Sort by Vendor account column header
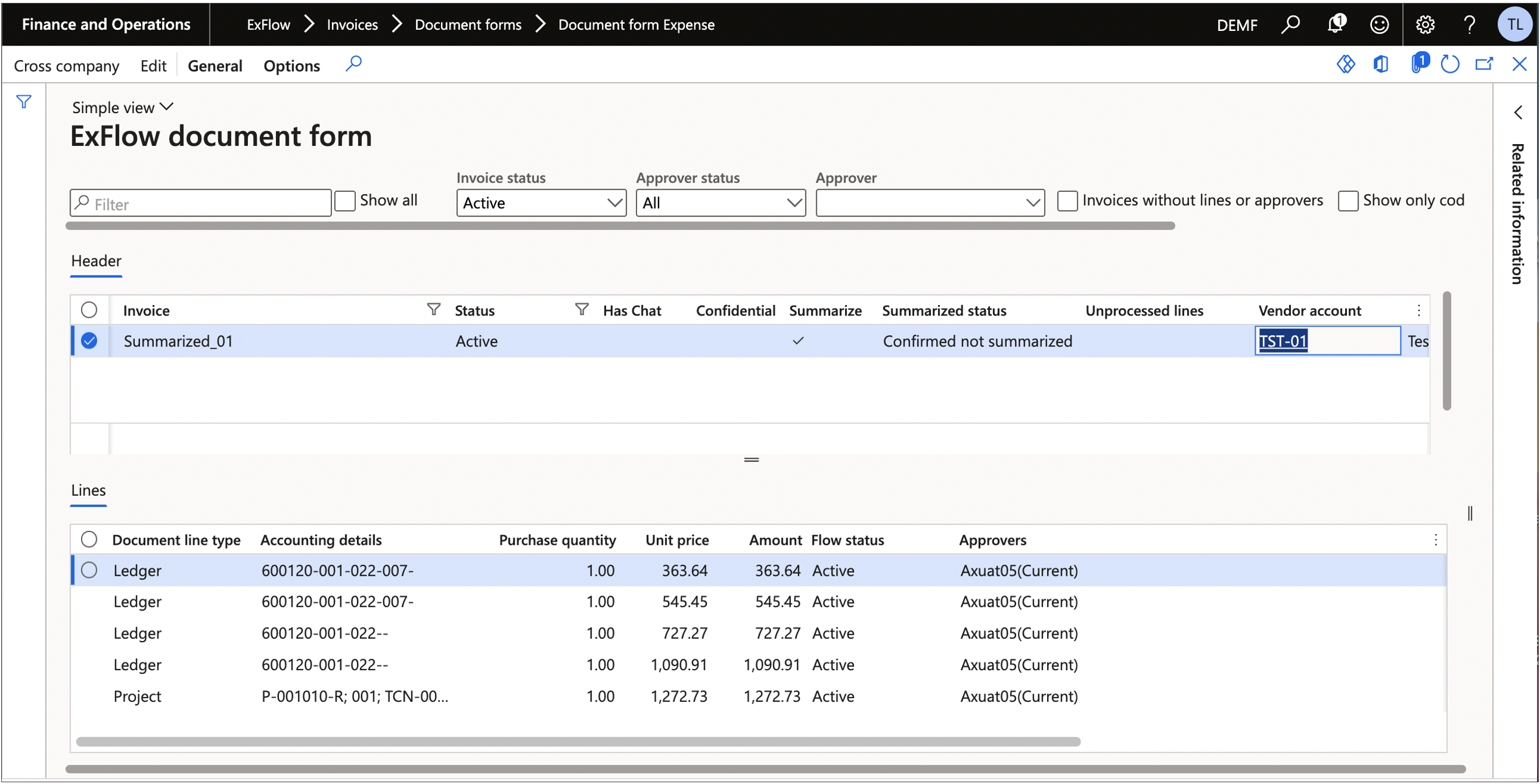 pos(1310,311)
